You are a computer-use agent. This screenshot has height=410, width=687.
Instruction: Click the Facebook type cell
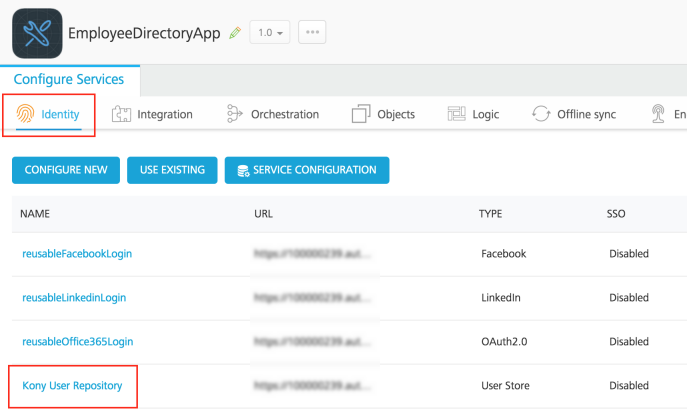503,254
